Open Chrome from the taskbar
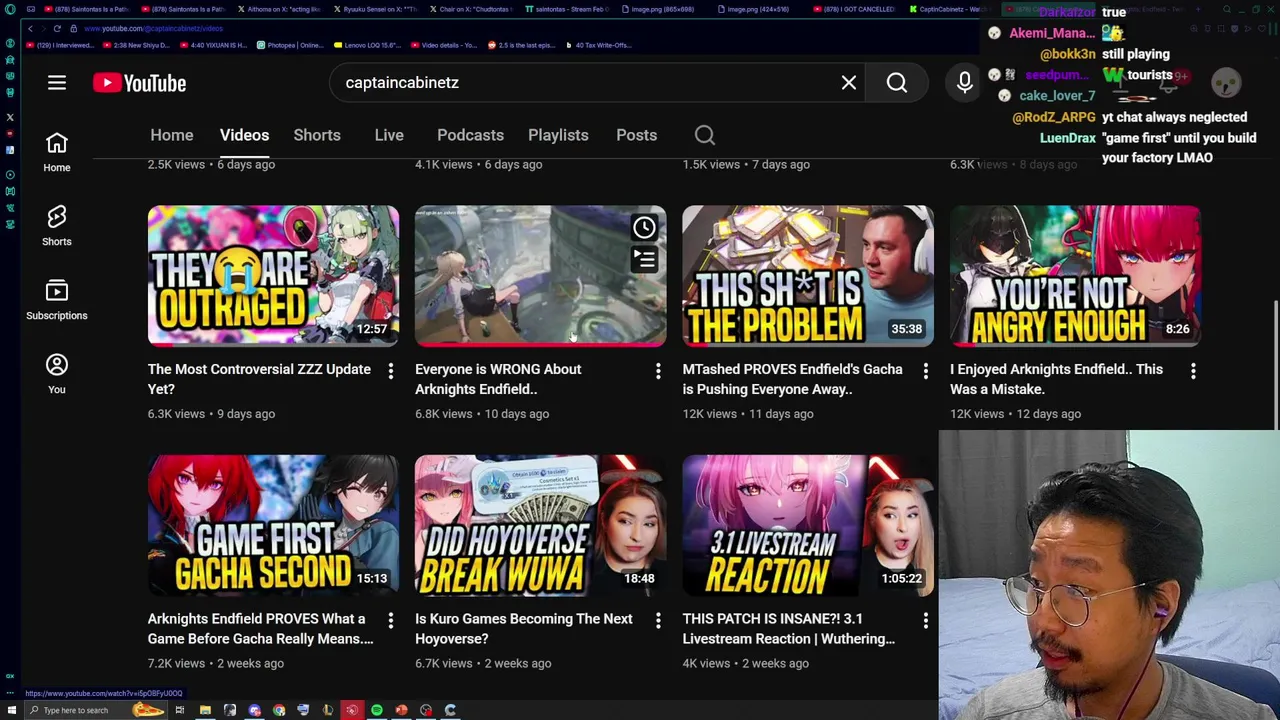The image size is (1280, 720). pyautogui.click(x=279, y=710)
